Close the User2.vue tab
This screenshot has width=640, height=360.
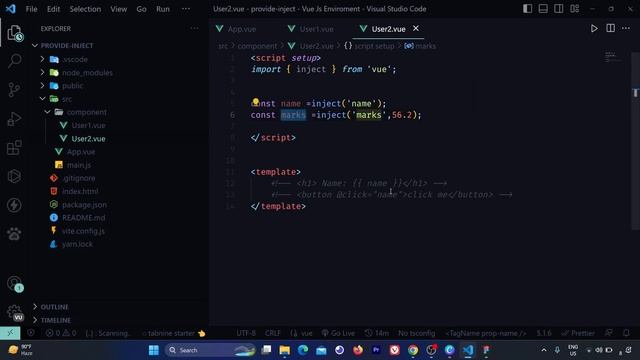416,28
